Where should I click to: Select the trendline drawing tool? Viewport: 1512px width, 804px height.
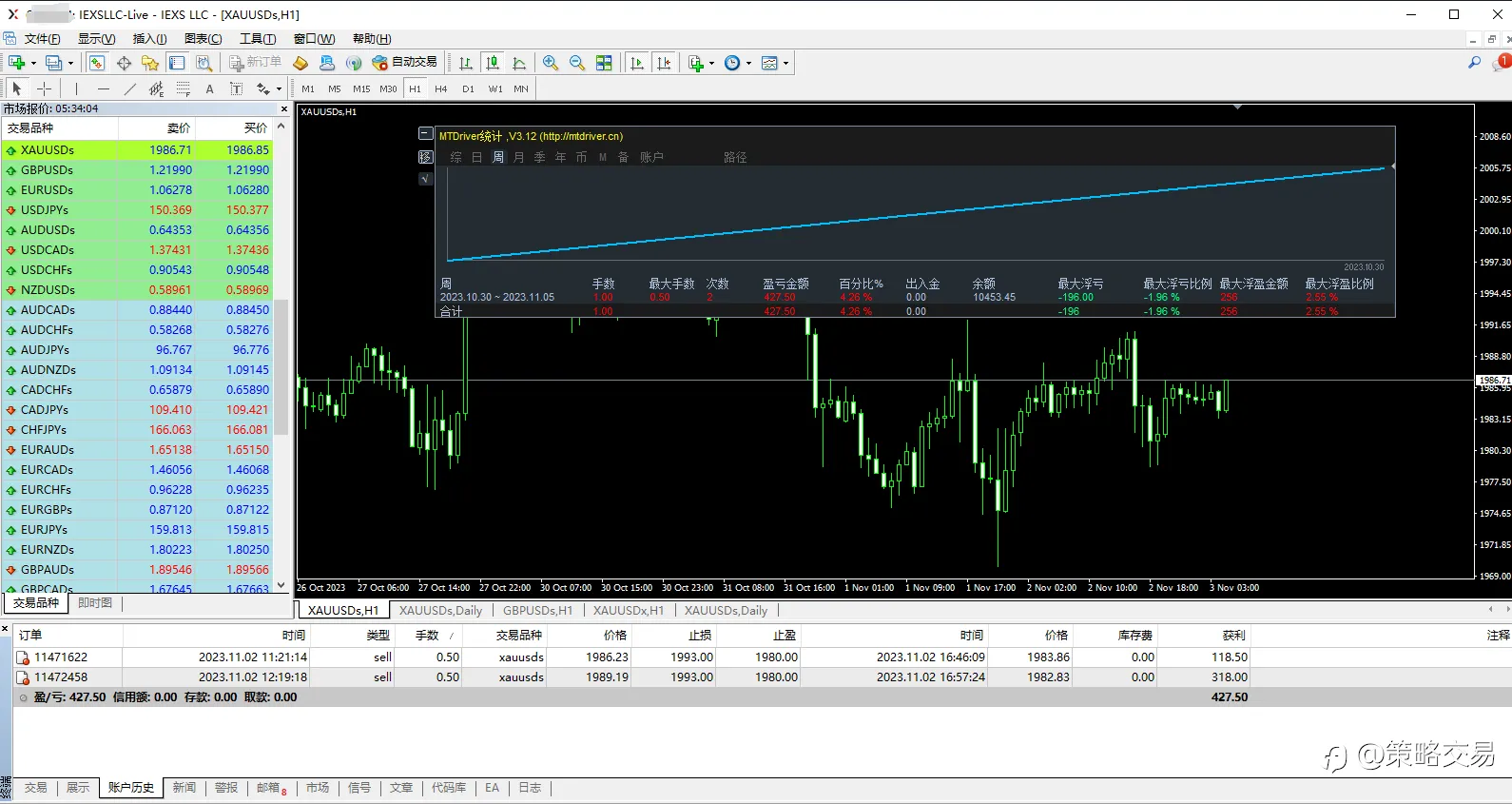coord(130,88)
